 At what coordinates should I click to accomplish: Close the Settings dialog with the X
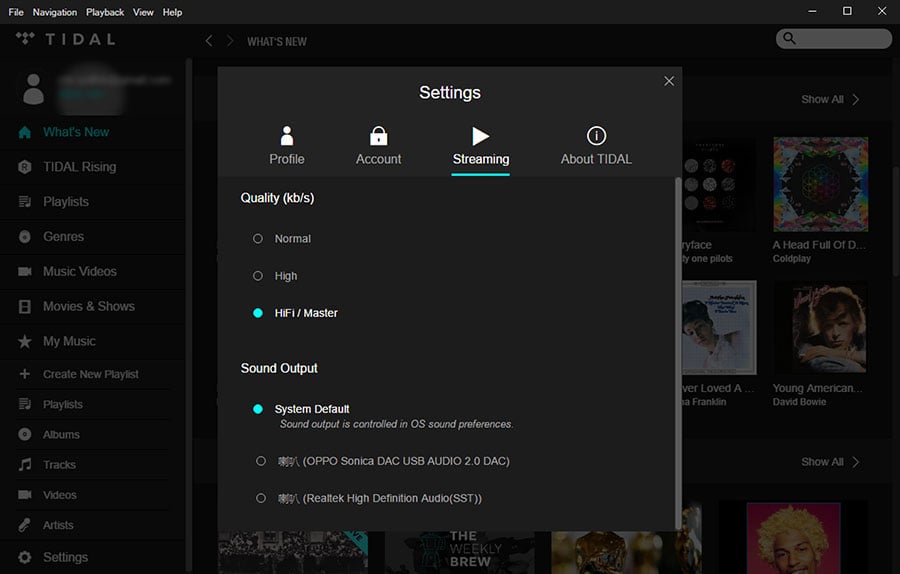669,81
